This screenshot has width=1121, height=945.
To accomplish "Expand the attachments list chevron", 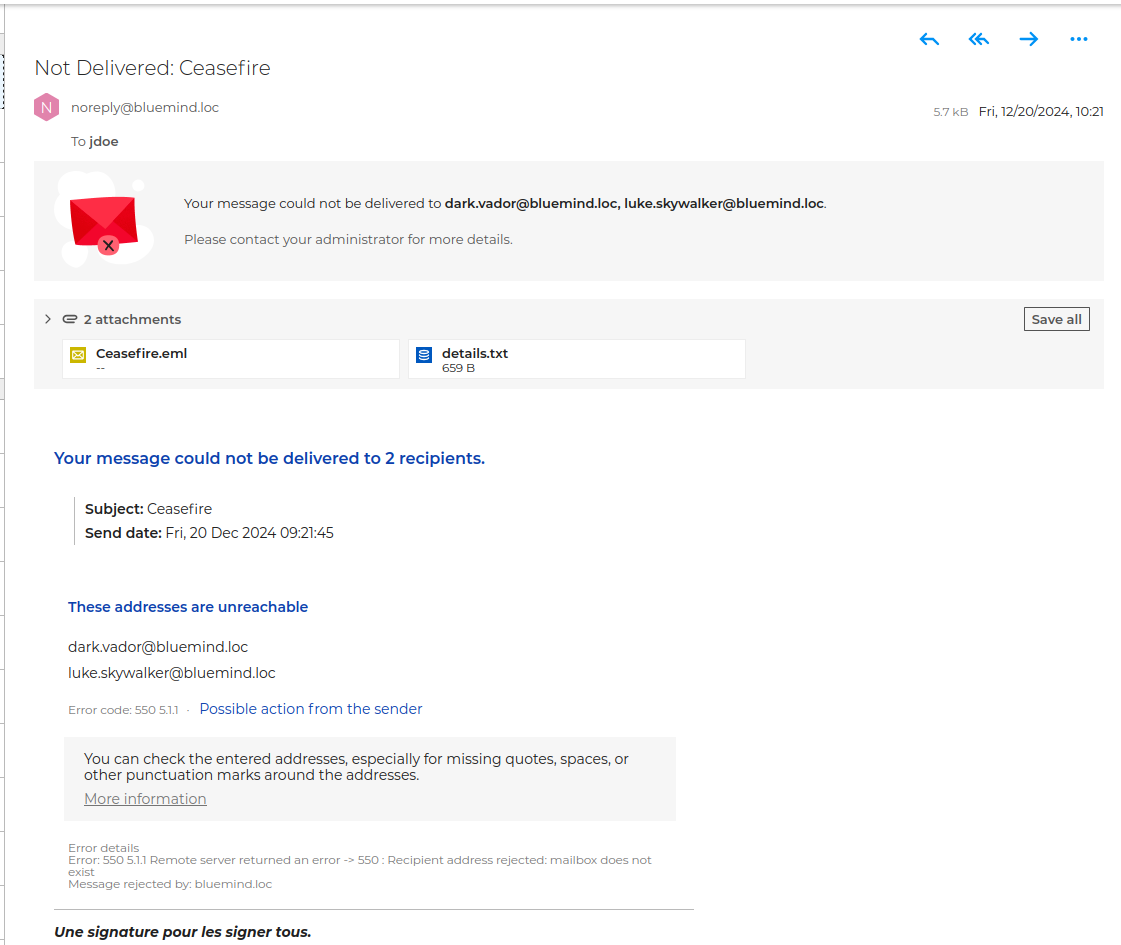I will 47,319.
